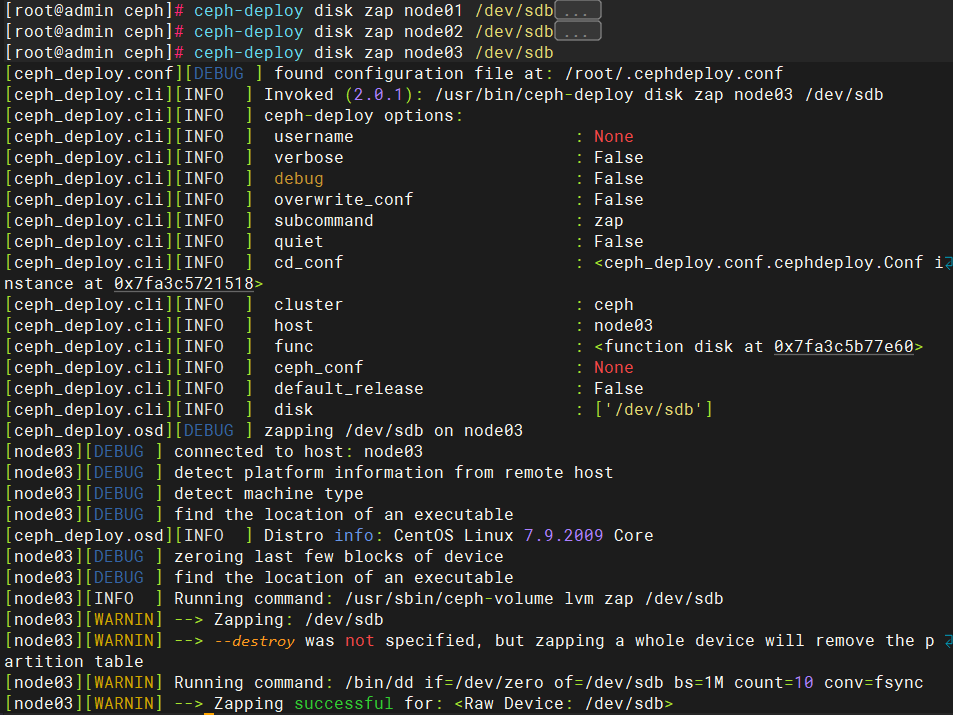953x715 pixels.
Task: Open the 0x7fa3c5721518 memory address link
Action: click(184, 283)
